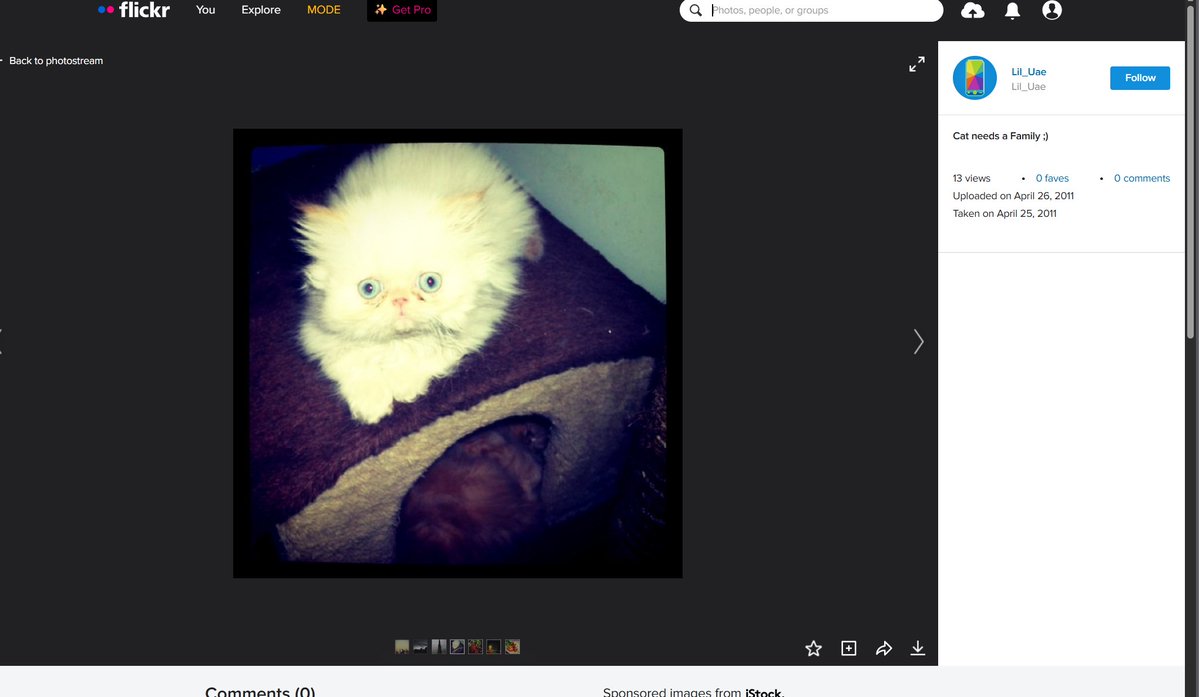Click the Comments (0) heading
Screen dimensions: 1199x697
click(x=260, y=691)
